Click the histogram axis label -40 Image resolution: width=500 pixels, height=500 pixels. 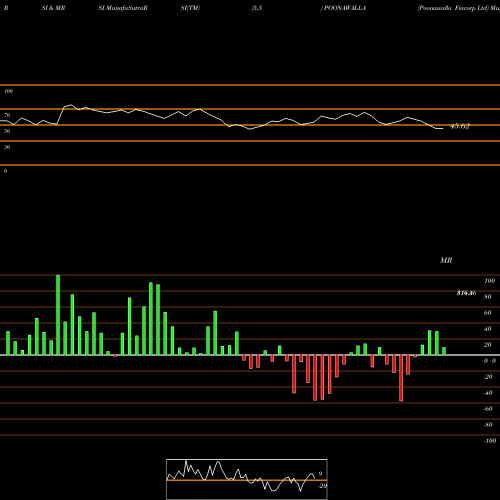coord(488,393)
